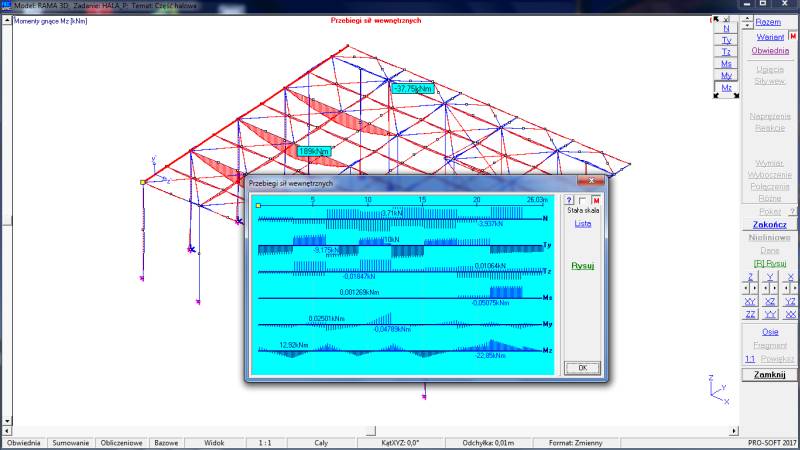The height and width of the screenshot is (450, 800).
Task: Click the 189kNm value label
Action: (314, 152)
